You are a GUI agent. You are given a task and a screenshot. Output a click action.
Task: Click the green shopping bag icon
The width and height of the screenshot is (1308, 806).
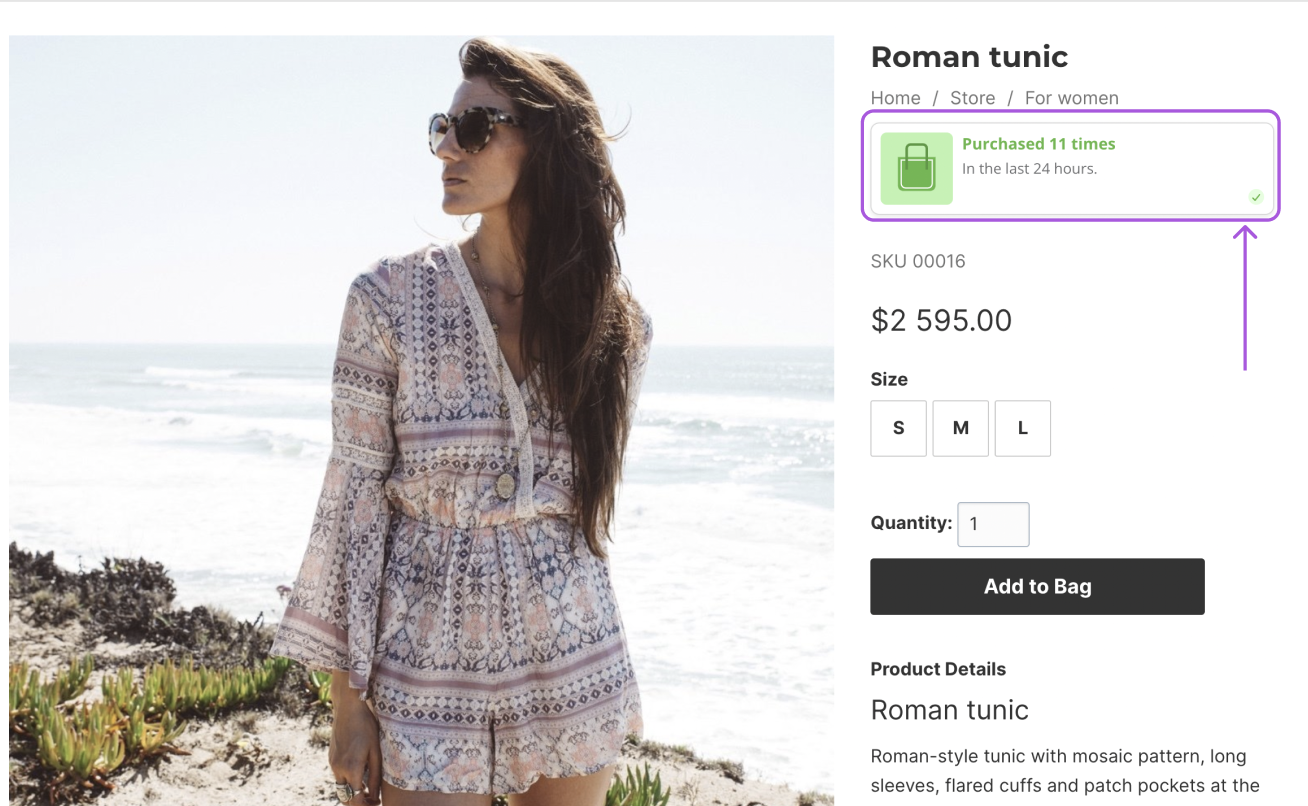point(916,168)
